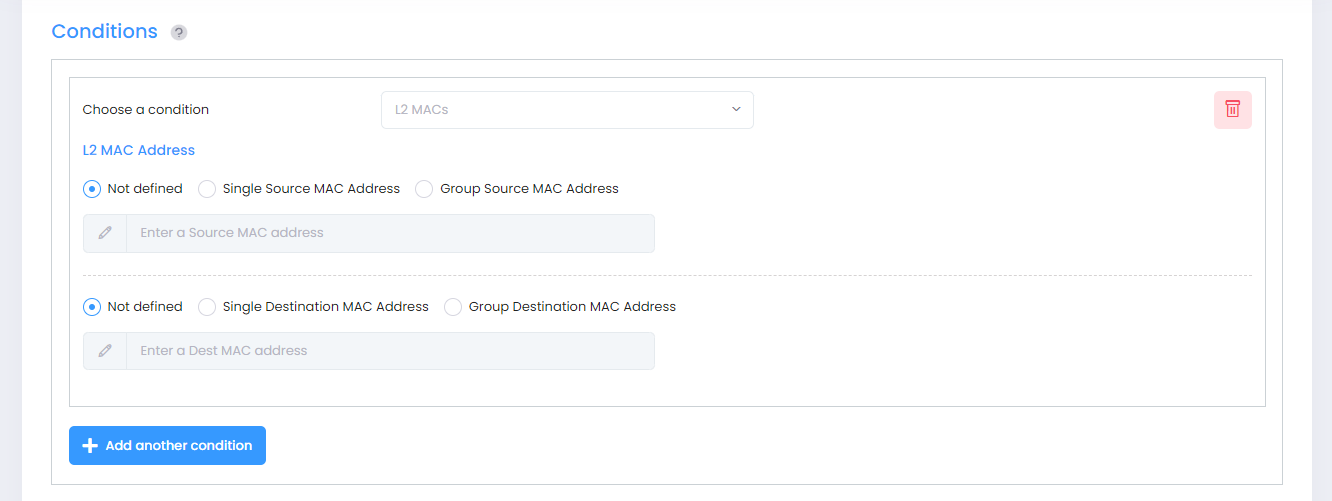Image resolution: width=1332 pixels, height=501 pixels.
Task: Select the source 'Not defined' radio button
Action: pyautogui.click(x=92, y=189)
